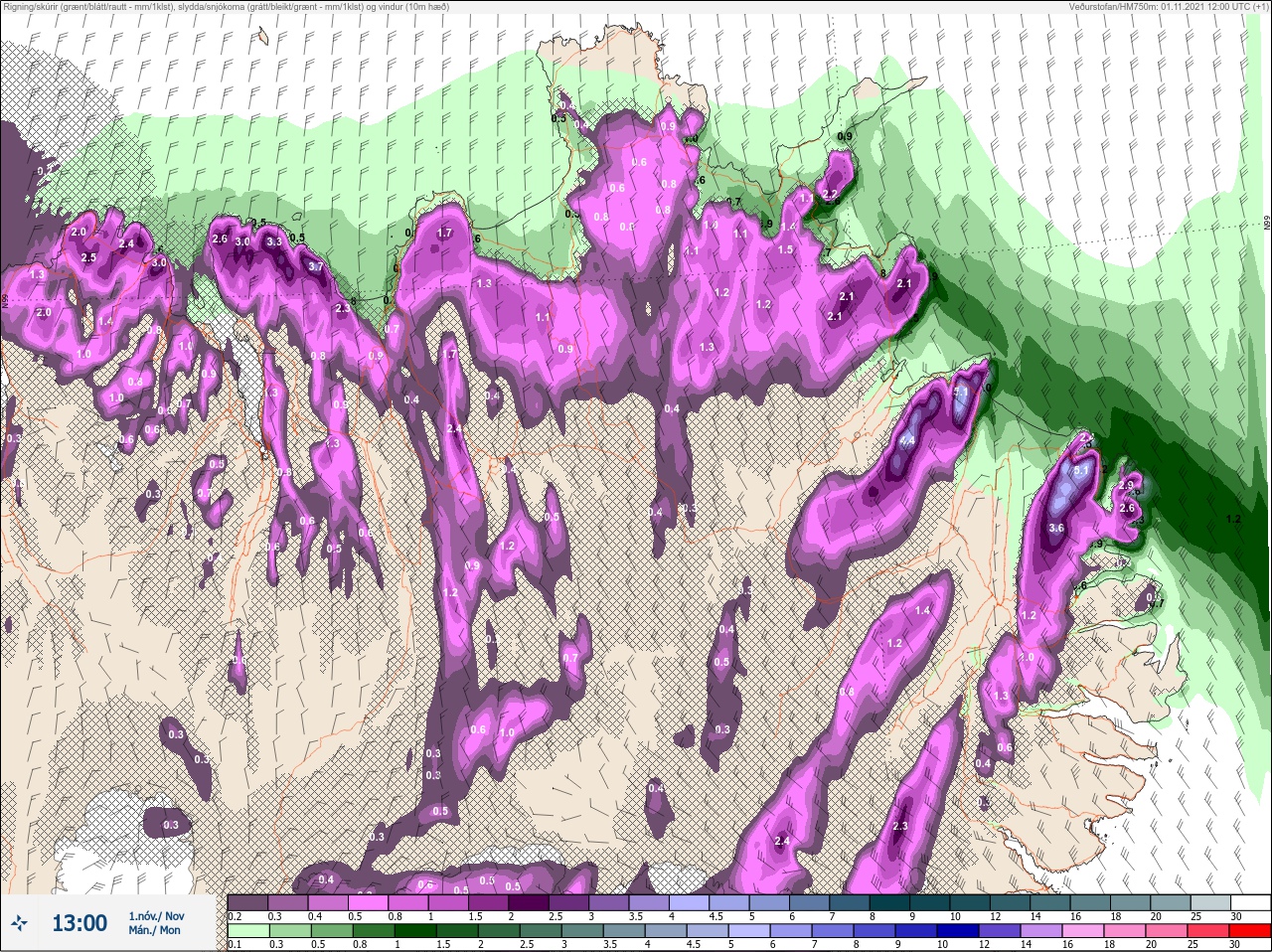
Task: Click the "2.2" snowfall value on the map
Action: pos(831,194)
